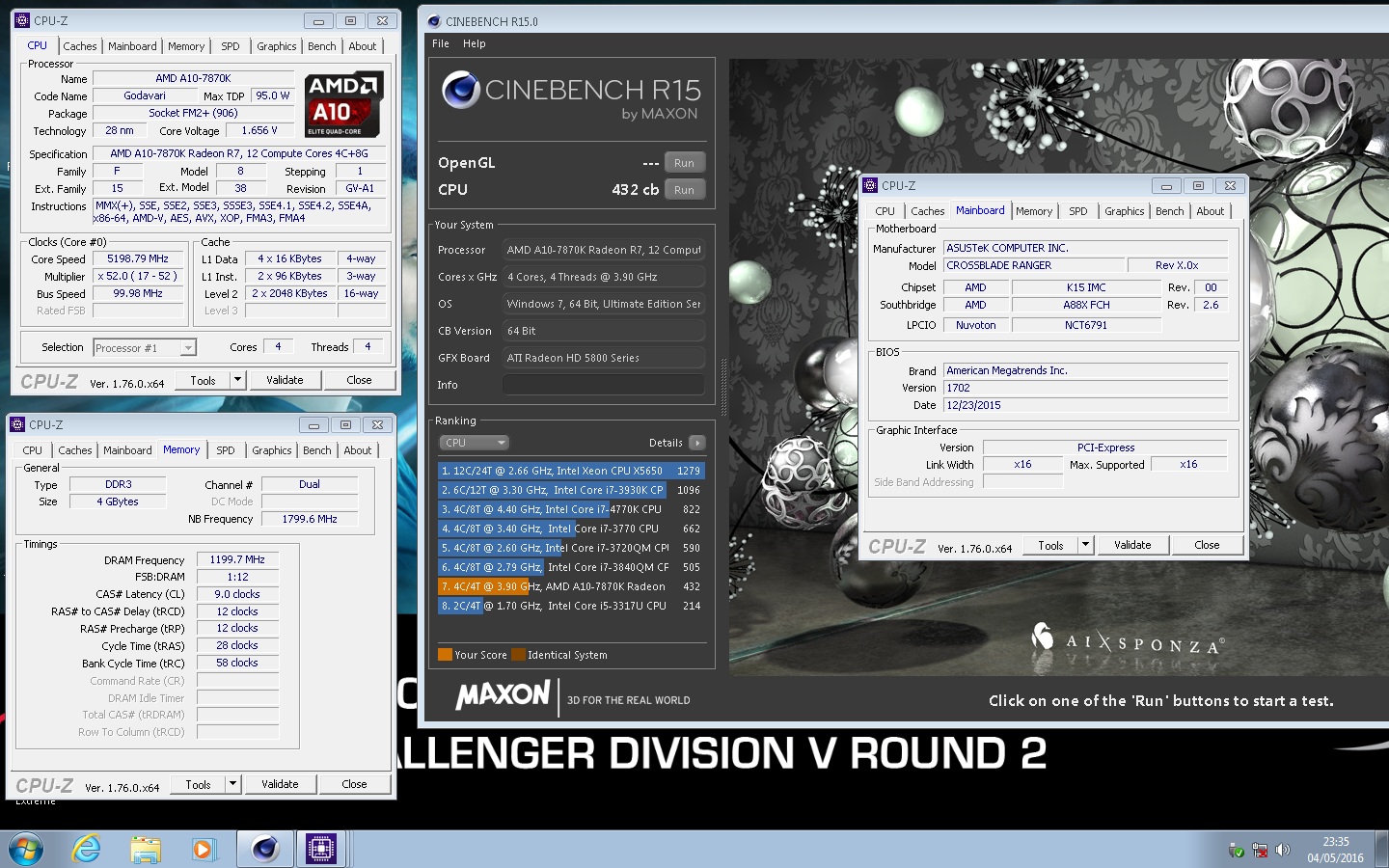The width and height of the screenshot is (1389, 868).
Task: Switch to Cinebench taskbar icon
Action: point(265,849)
